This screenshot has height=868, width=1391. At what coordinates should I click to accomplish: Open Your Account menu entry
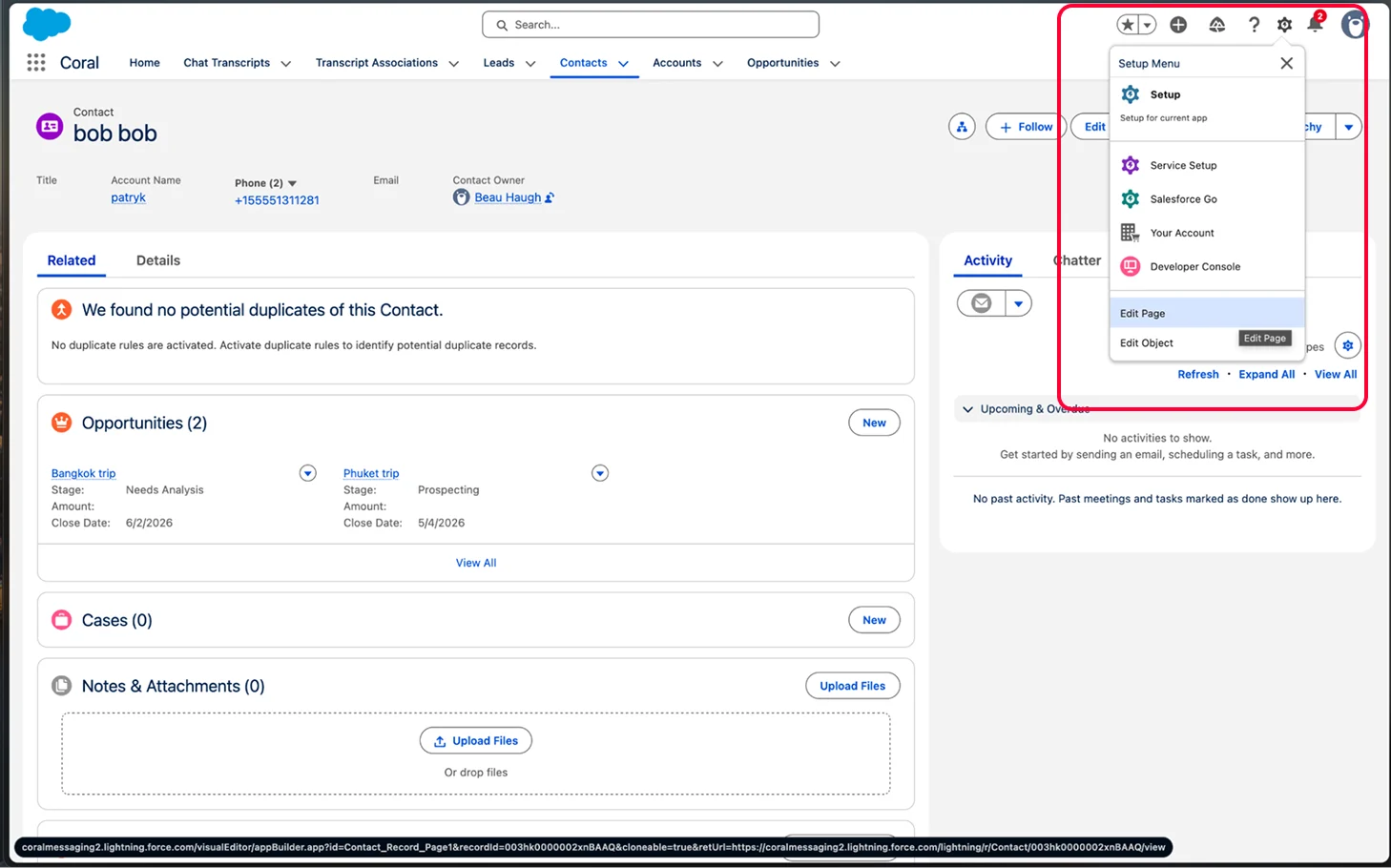(x=1207, y=233)
